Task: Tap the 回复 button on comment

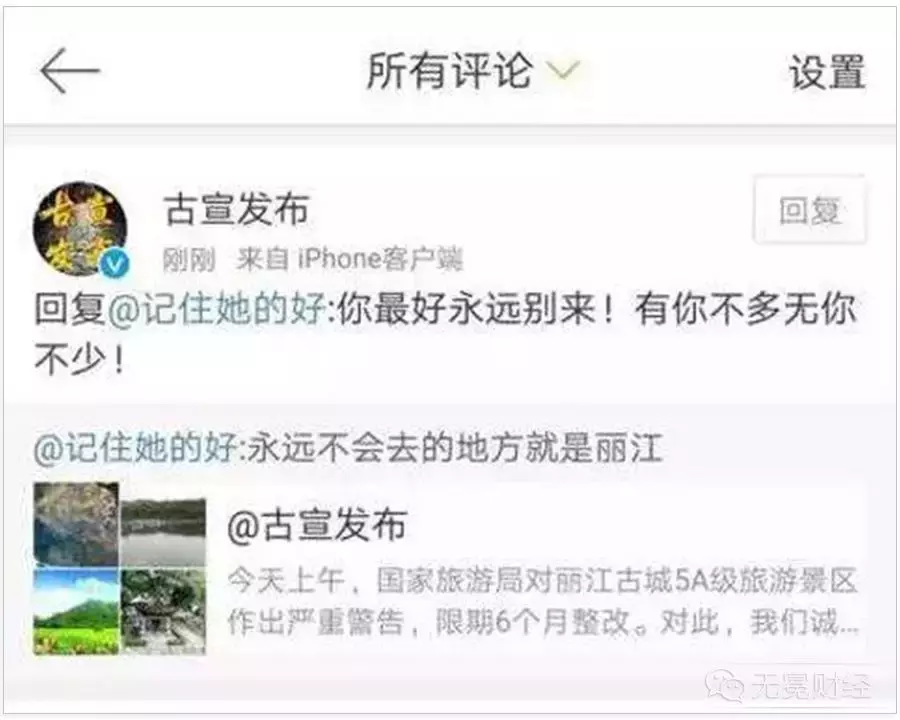Action: [x=809, y=210]
